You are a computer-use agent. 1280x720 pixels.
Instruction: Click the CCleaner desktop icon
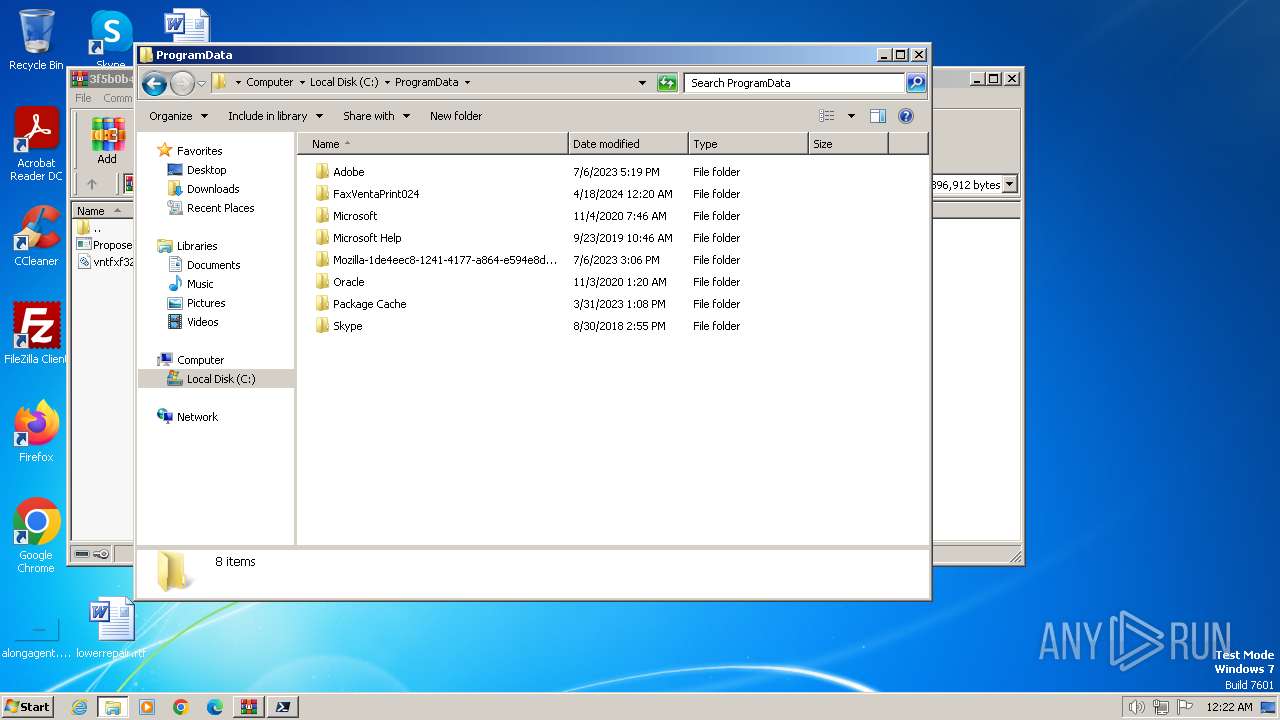36,236
